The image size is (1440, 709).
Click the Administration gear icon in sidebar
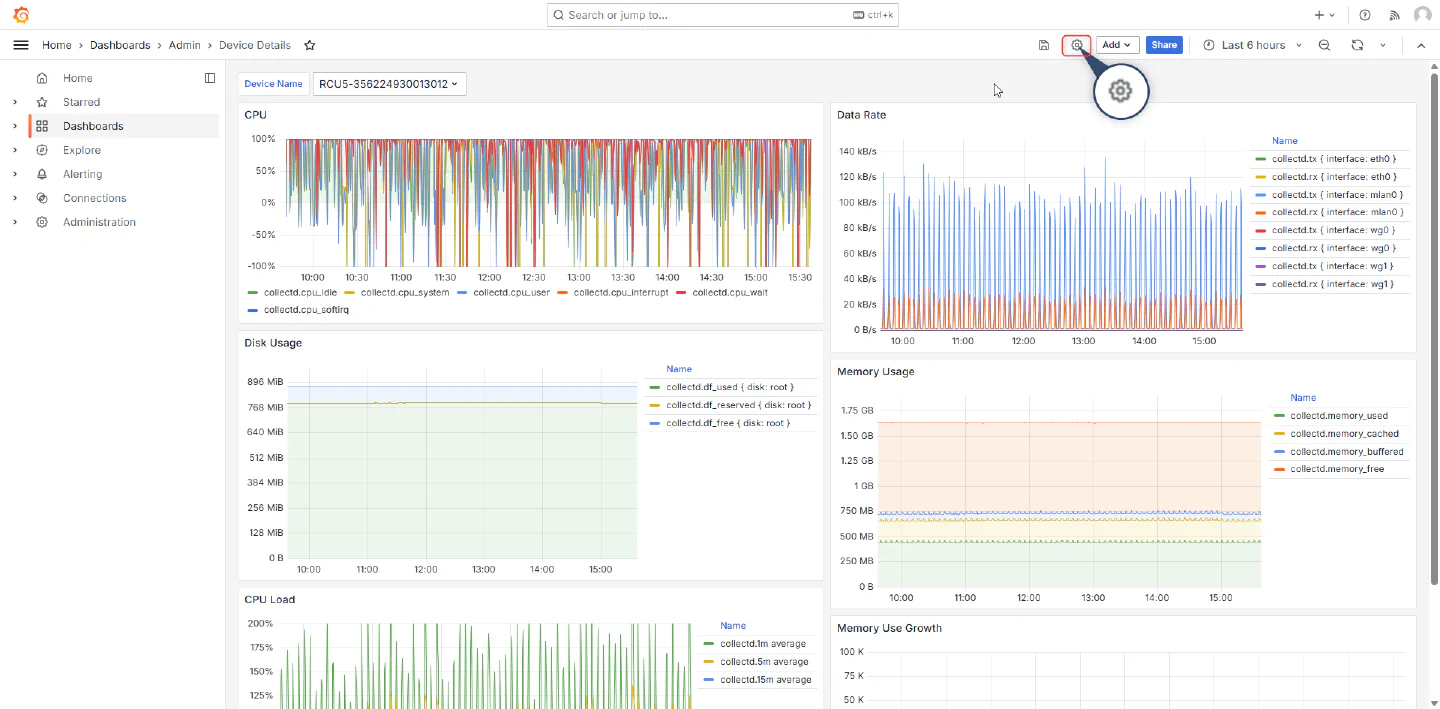tap(42, 222)
